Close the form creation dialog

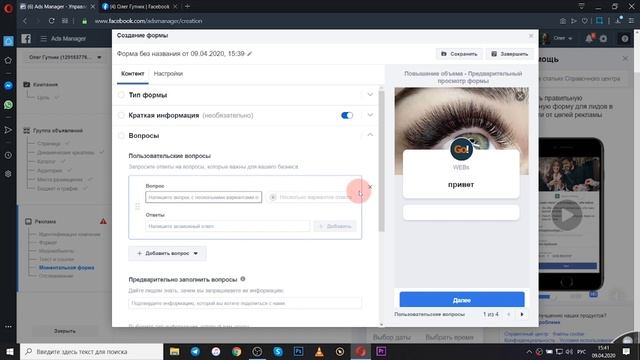point(531,36)
